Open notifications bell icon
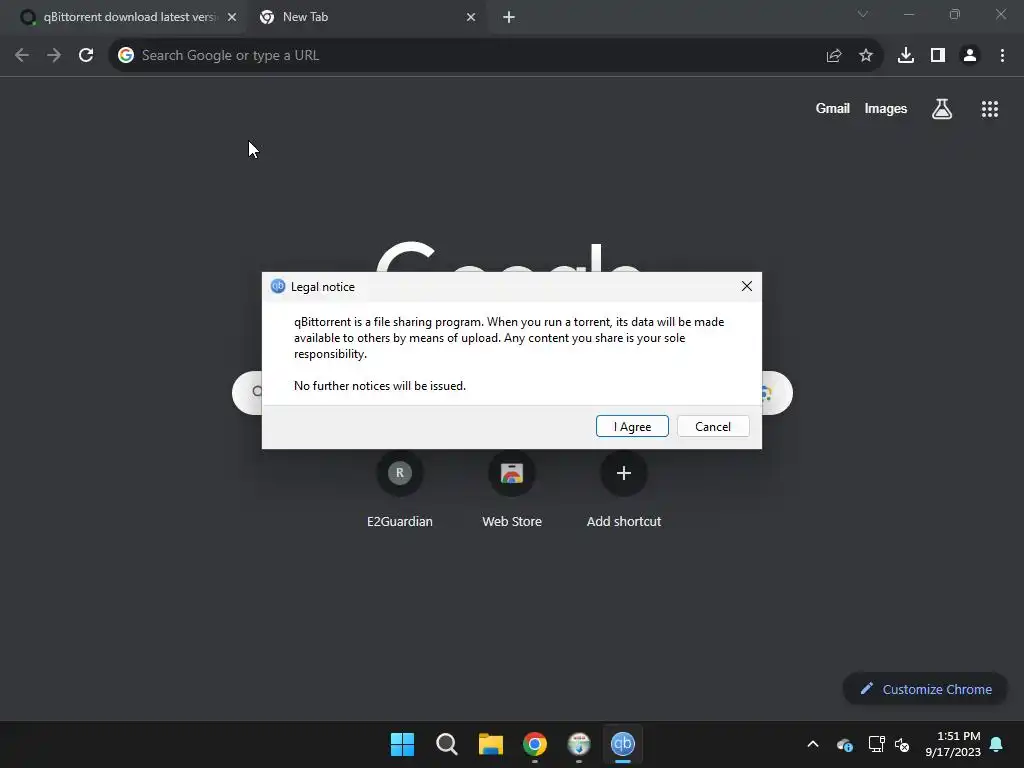 [996, 744]
